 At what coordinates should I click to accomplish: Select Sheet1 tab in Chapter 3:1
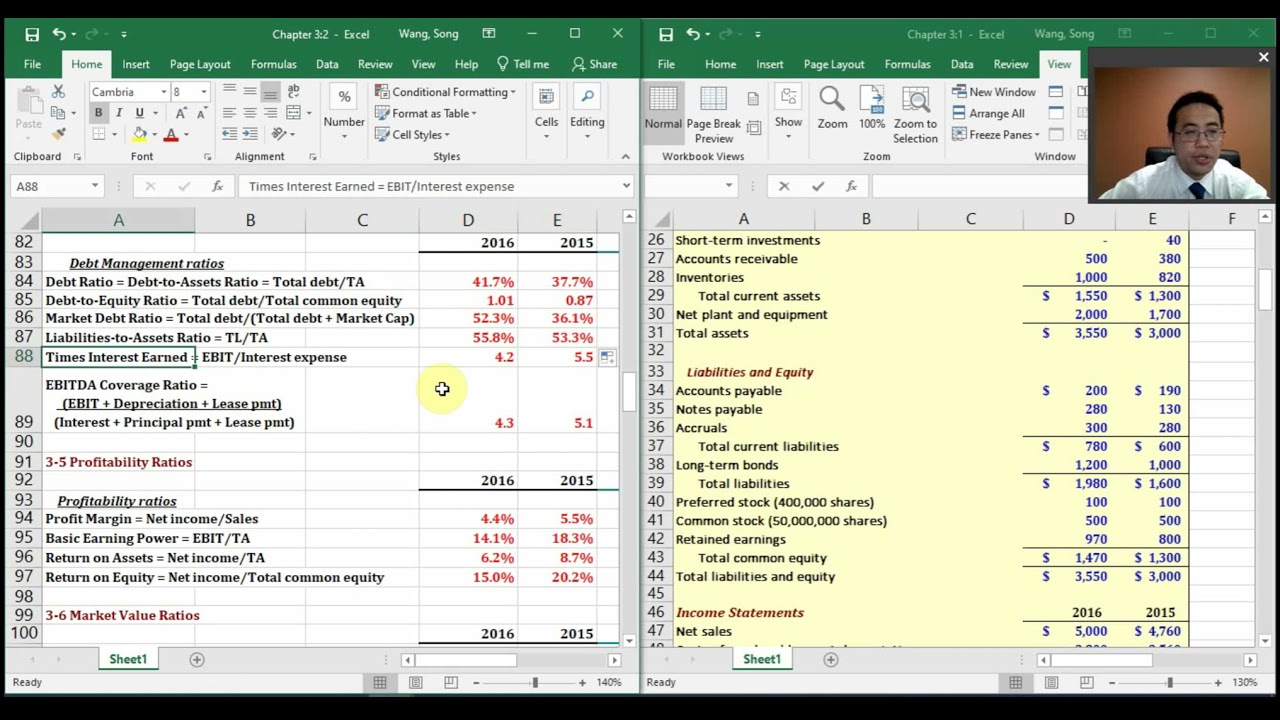click(x=761, y=659)
